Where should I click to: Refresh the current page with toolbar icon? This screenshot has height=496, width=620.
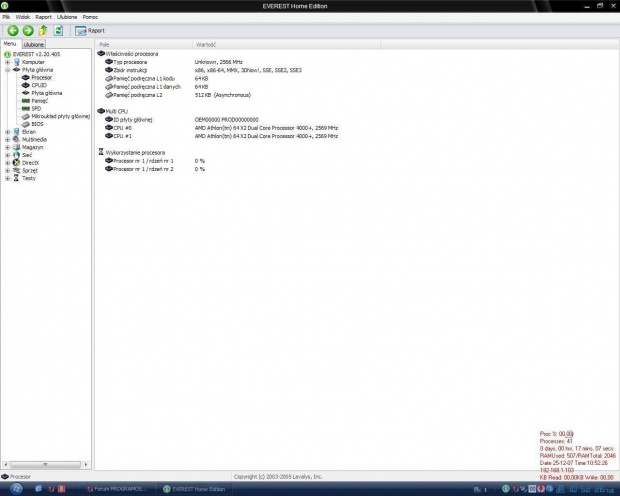click(59, 30)
